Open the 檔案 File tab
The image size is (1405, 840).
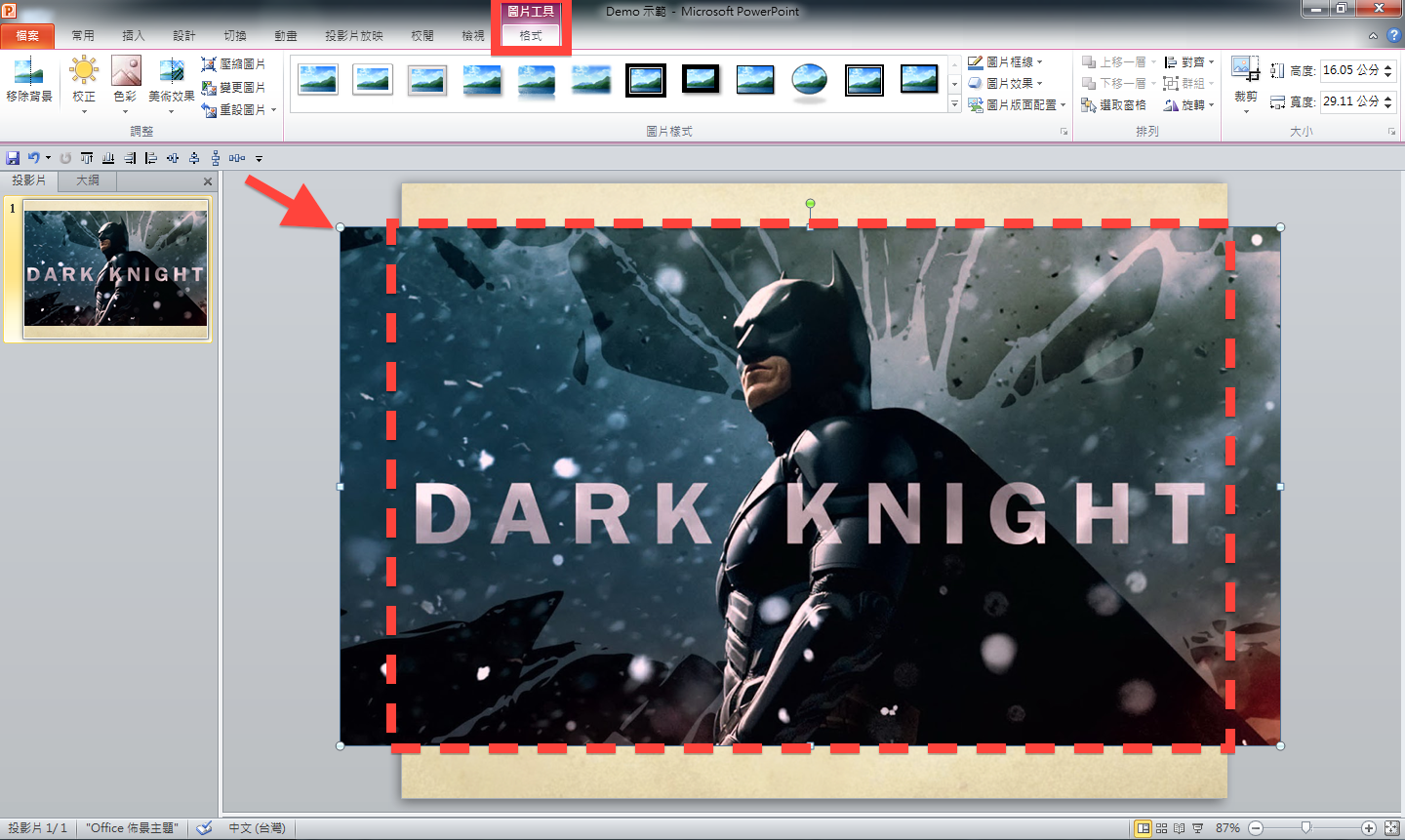pos(27,36)
